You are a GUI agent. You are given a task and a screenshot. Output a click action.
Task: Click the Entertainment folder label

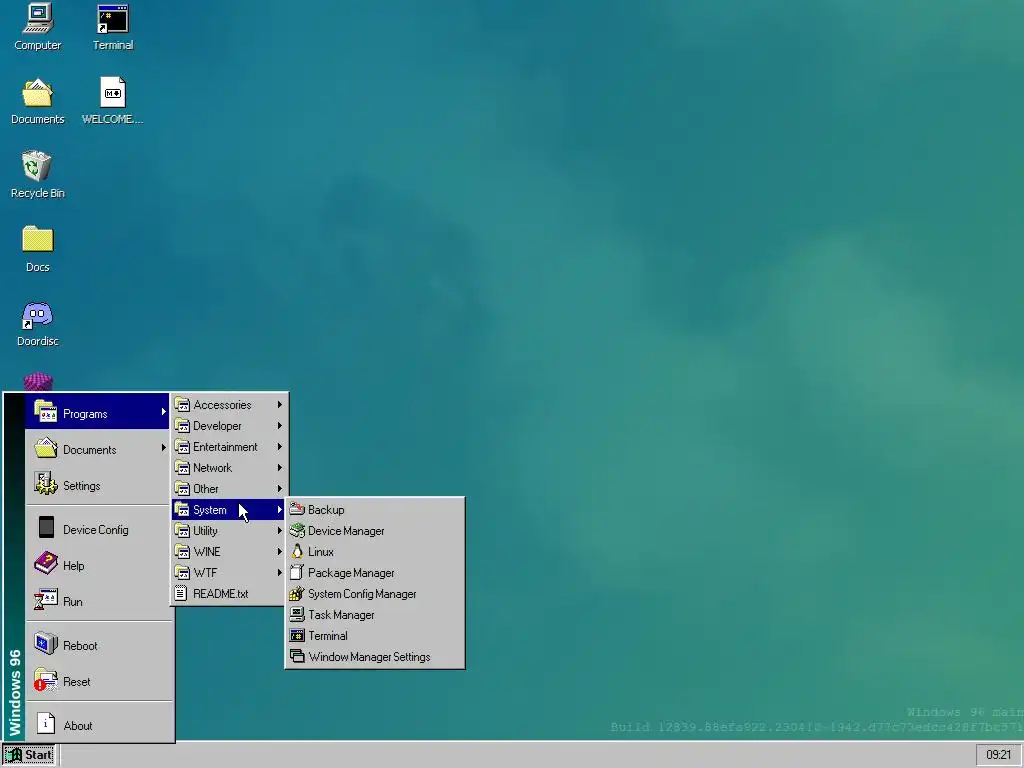click(x=225, y=447)
